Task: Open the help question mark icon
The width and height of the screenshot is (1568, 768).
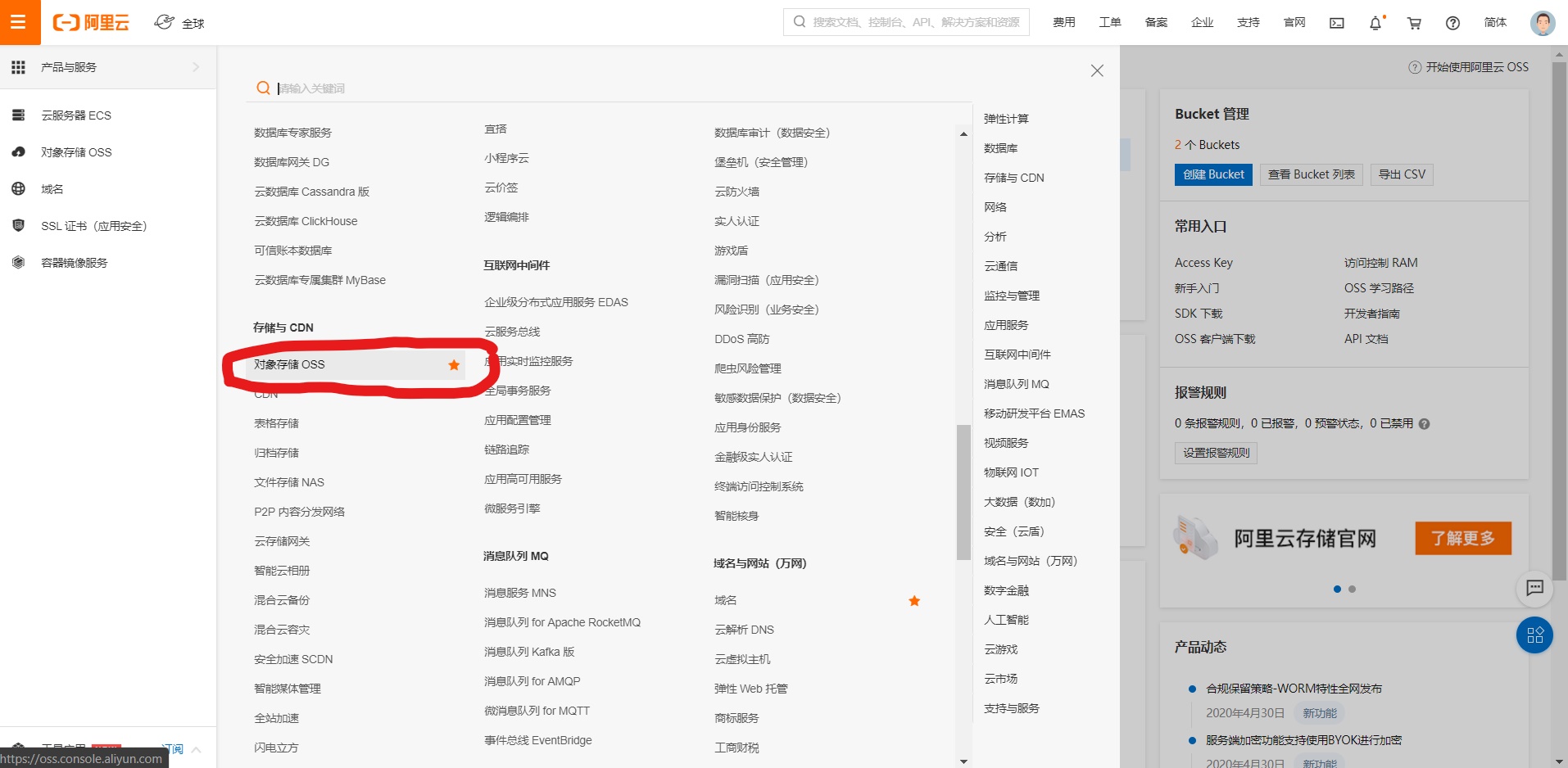Action: point(1452,23)
